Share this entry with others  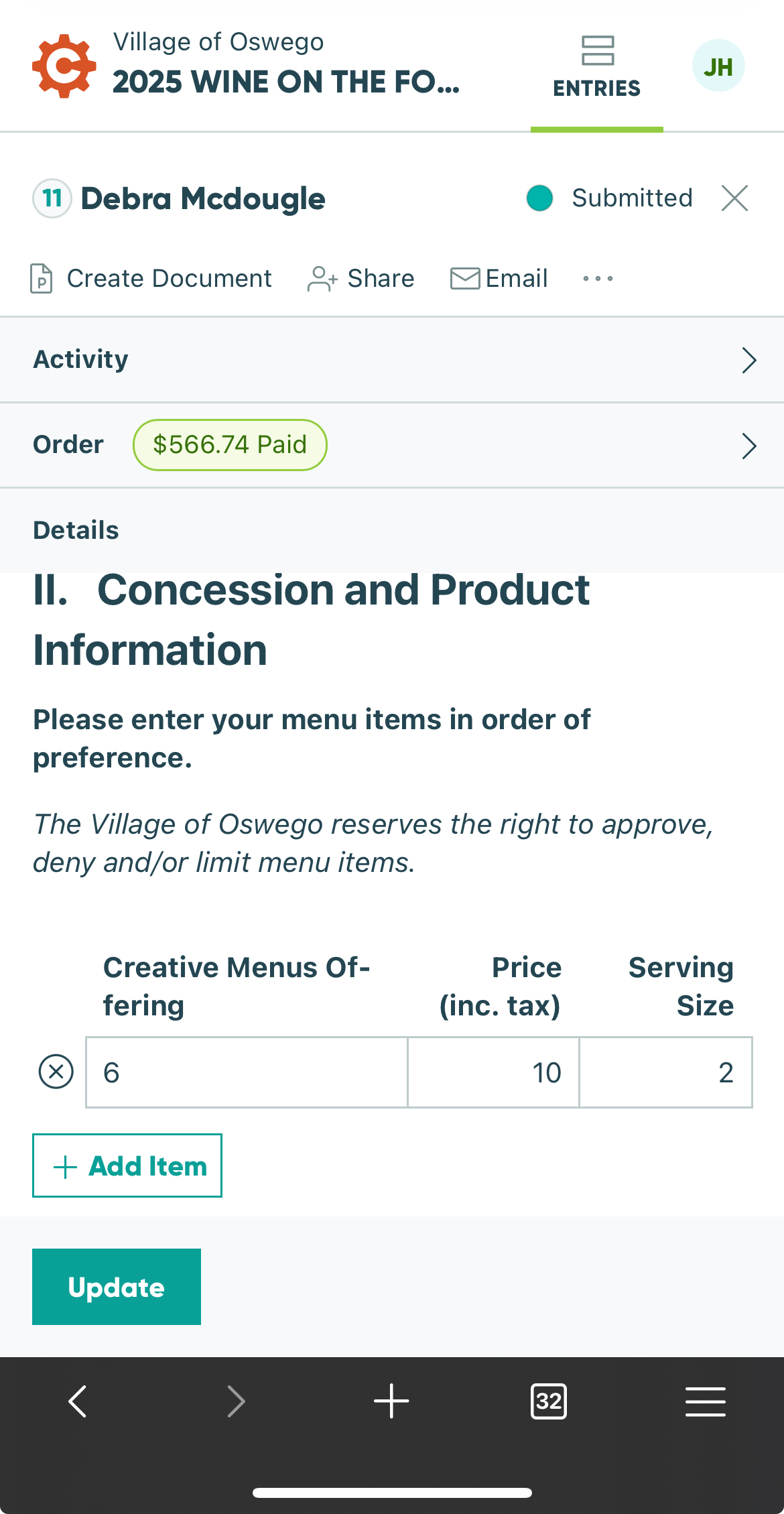(361, 279)
